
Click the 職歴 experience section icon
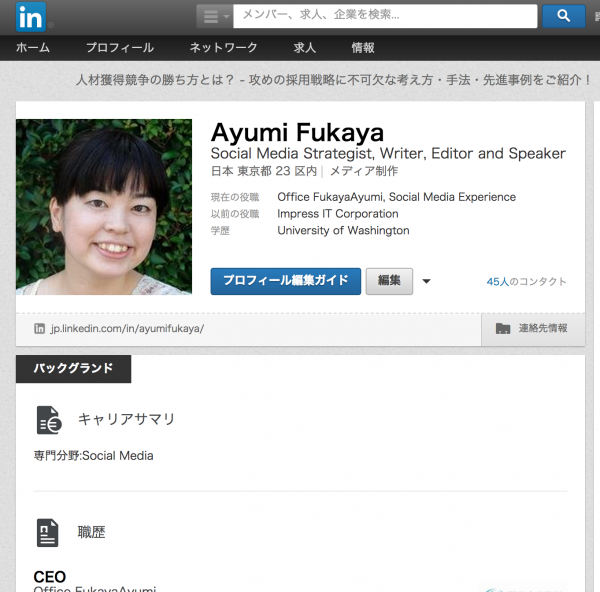pos(48,532)
